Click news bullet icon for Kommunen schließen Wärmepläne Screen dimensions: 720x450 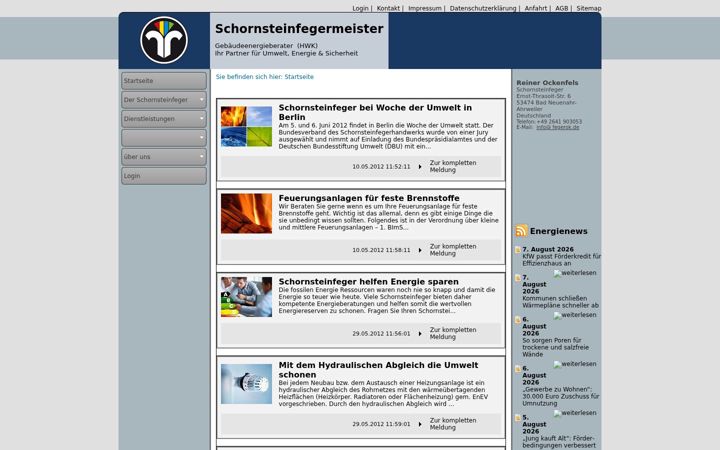(x=518, y=278)
